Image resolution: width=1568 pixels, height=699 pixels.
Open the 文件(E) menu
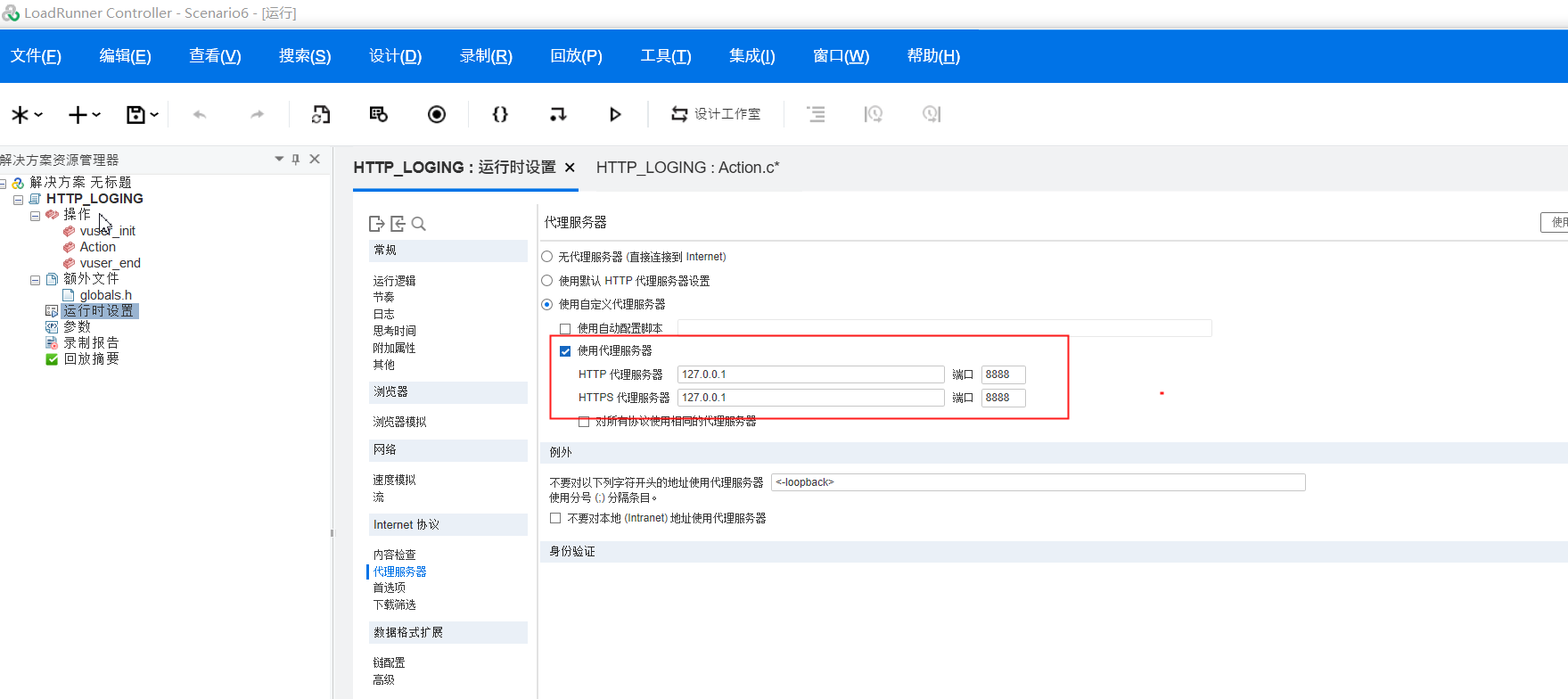click(36, 56)
